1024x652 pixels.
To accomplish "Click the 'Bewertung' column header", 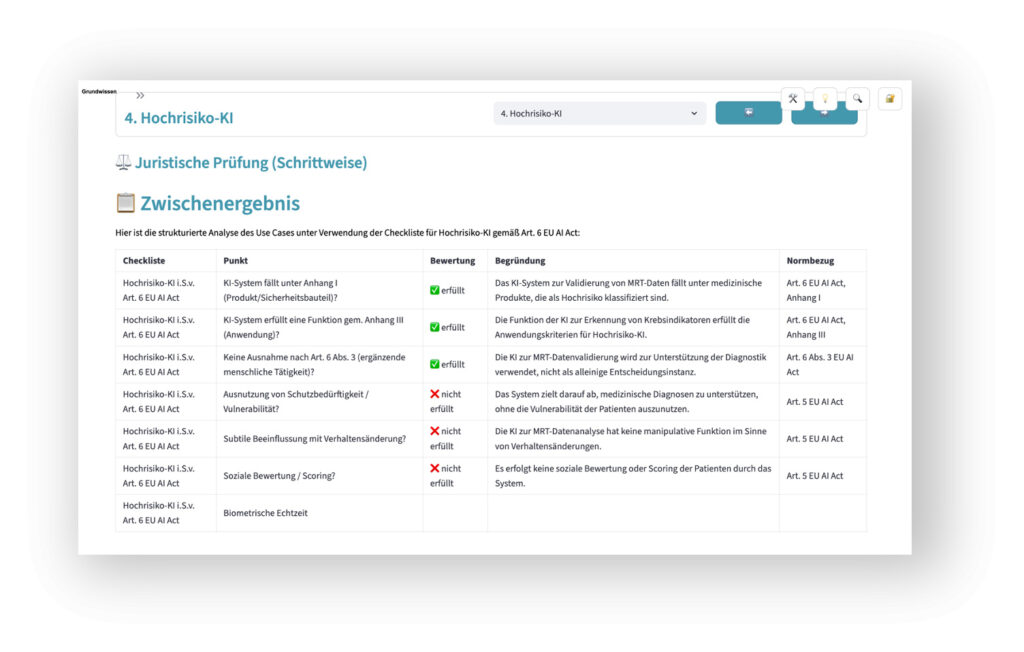I will 453,261.
